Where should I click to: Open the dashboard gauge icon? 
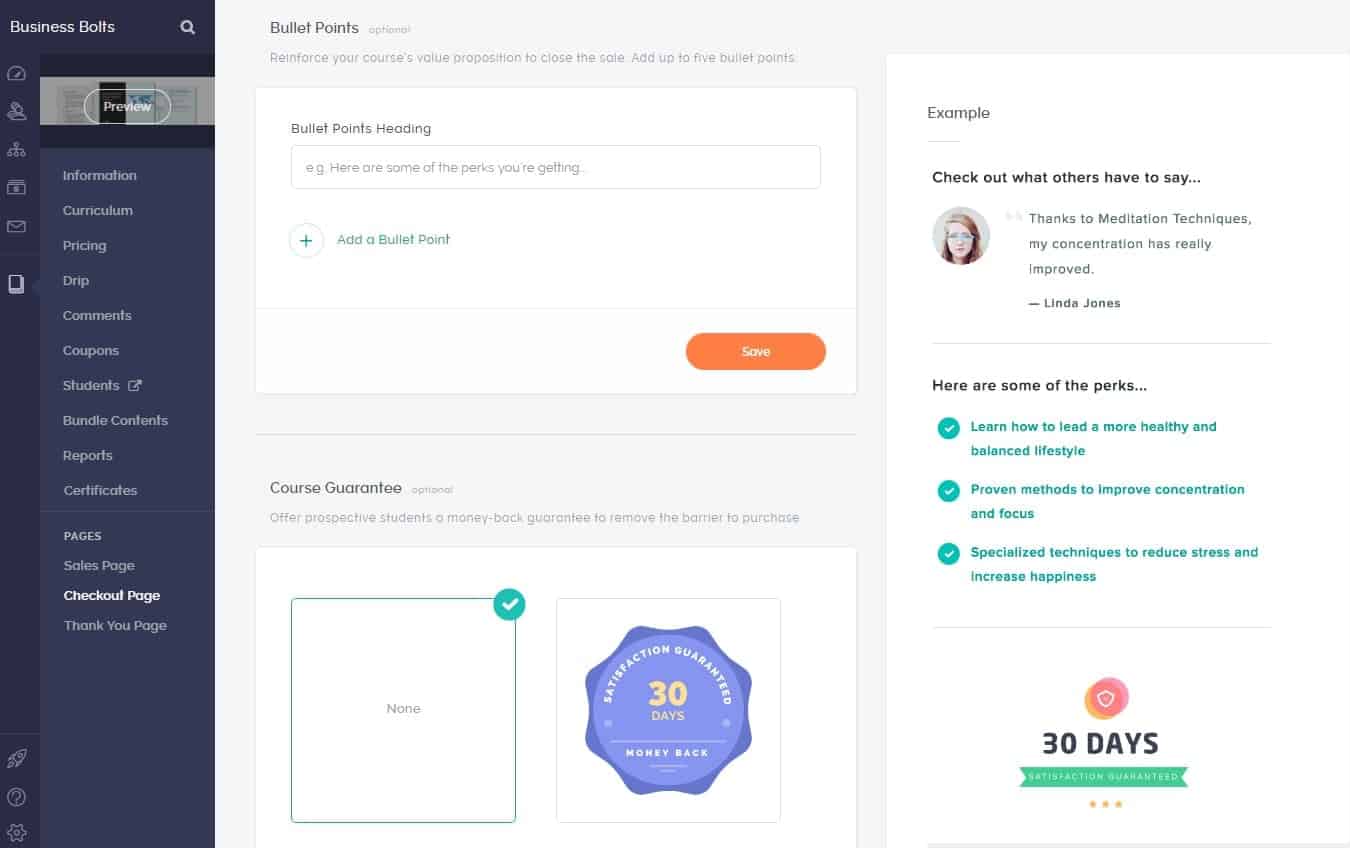[16, 74]
